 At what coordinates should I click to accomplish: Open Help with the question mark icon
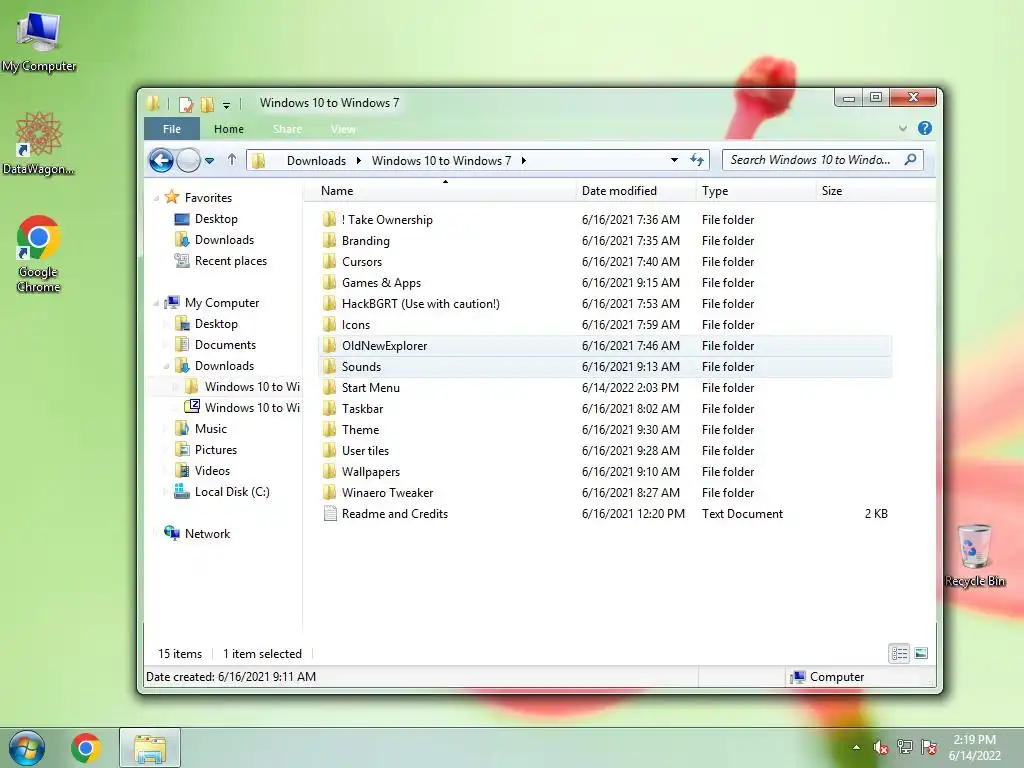(x=925, y=129)
